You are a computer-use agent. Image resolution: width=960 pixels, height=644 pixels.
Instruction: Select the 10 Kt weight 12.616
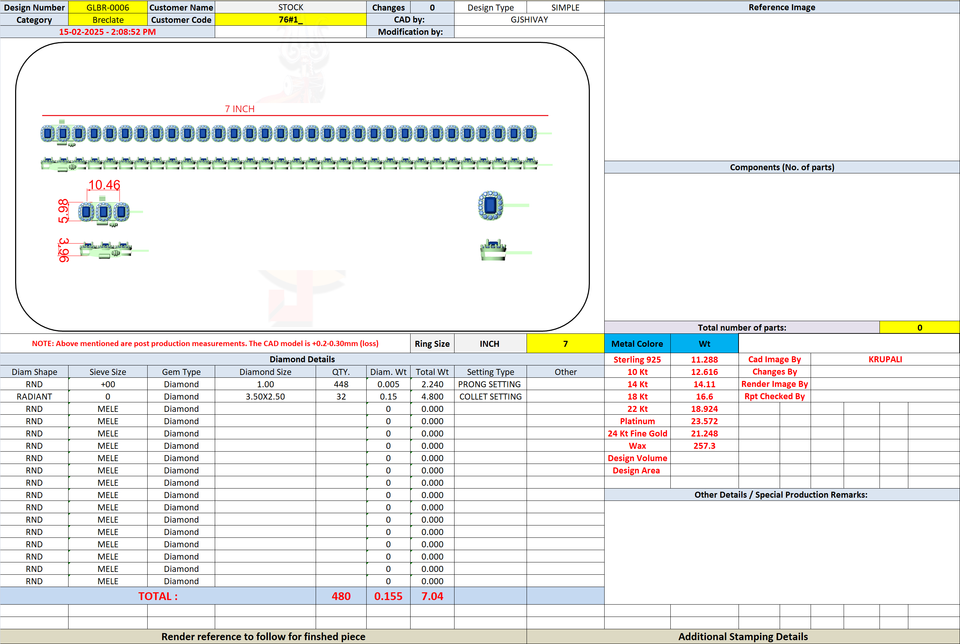tap(705, 372)
